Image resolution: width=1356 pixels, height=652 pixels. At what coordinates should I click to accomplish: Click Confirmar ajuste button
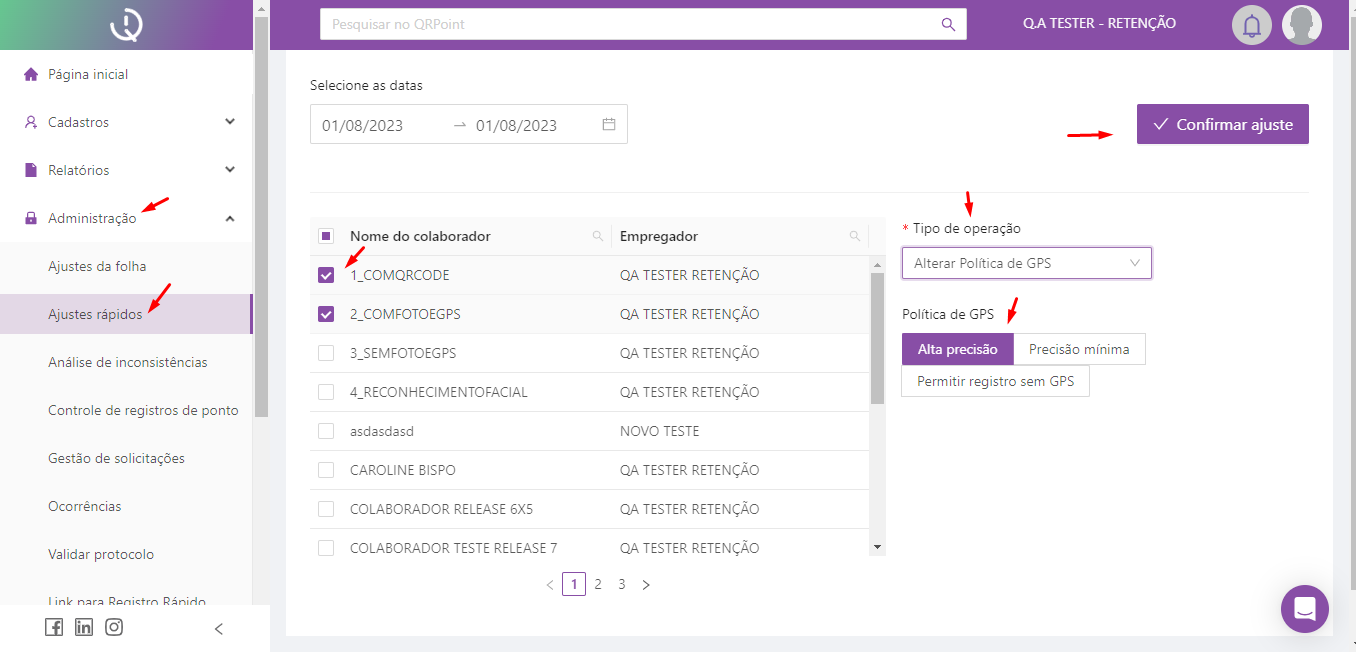coord(1222,125)
